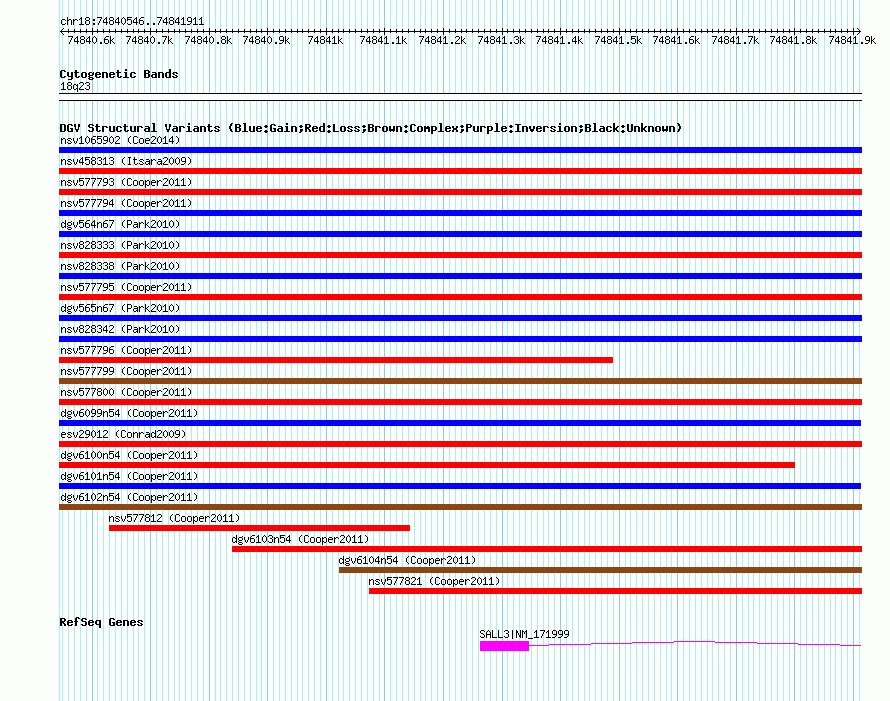
Task: Click the 74841.5k ruler tick label
Action: pos(618,41)
